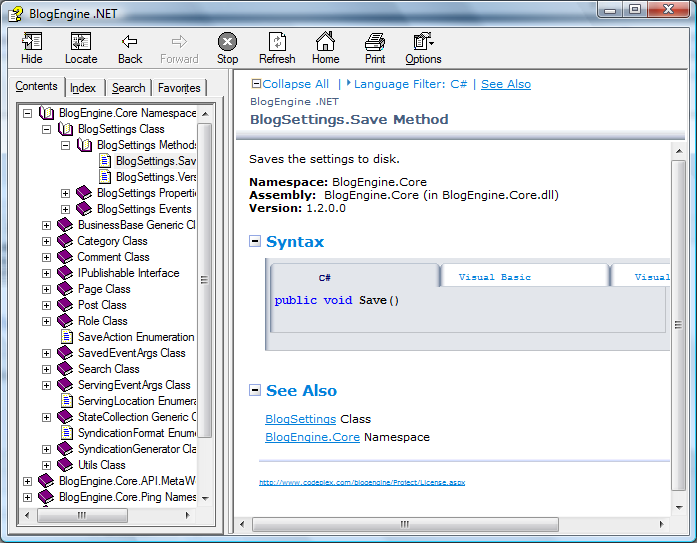Switch to the Index tab

pyautogui.click(x=83, y=88)
